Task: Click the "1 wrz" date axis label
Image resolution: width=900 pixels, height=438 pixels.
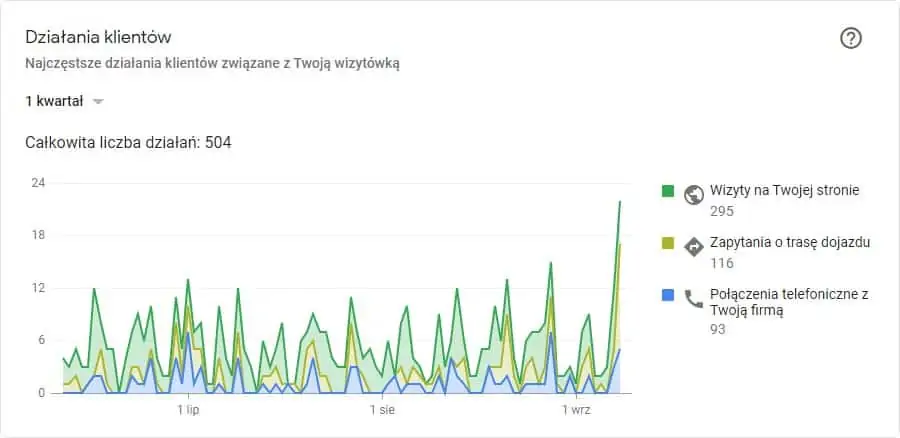Action: click(575, 410)
